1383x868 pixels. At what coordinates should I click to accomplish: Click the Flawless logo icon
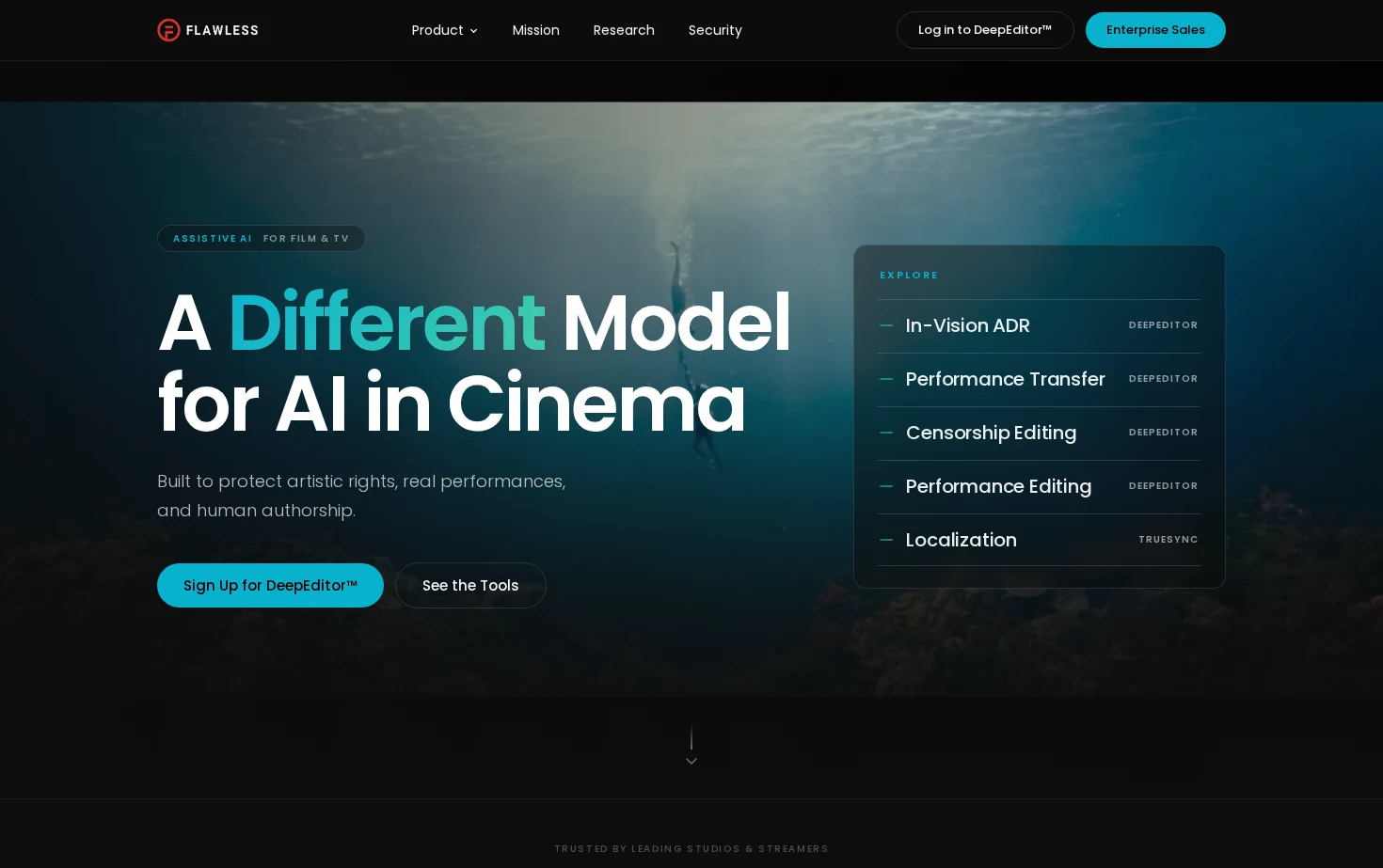pos(168,30)
